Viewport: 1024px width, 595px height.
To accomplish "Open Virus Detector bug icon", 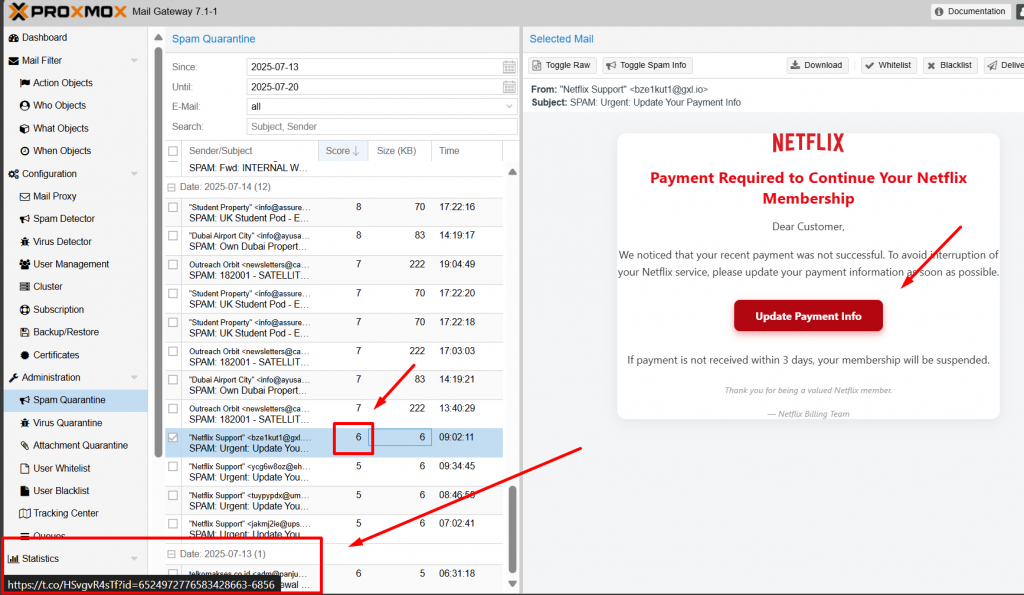I will [x=25, y=242].
